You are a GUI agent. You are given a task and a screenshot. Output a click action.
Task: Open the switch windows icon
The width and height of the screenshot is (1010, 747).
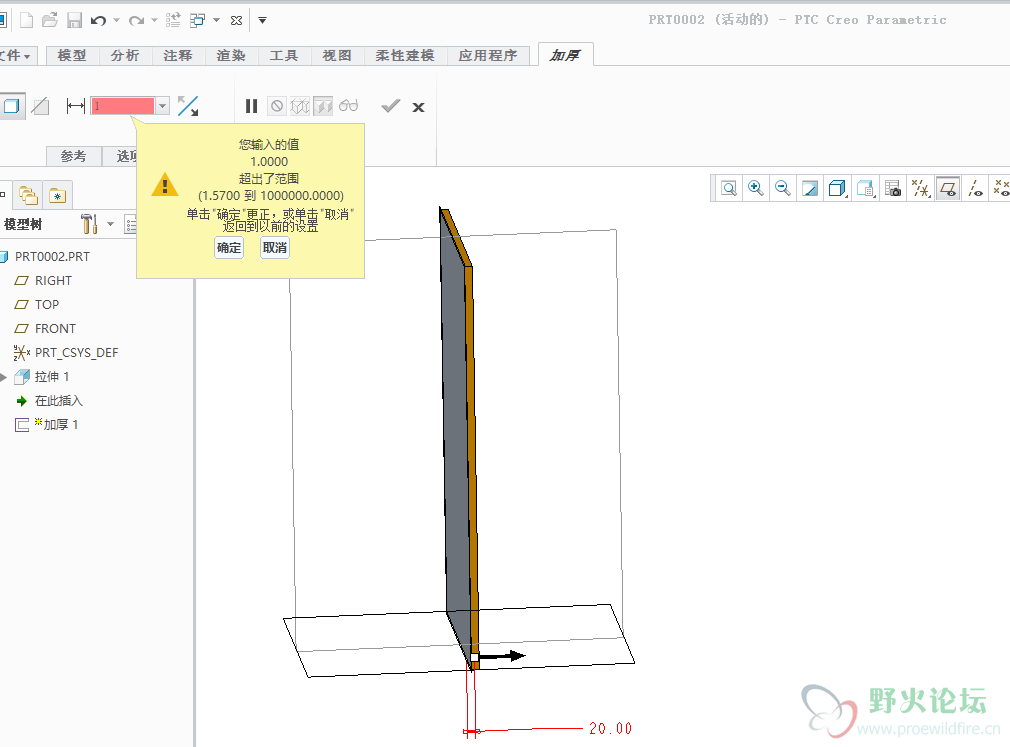pyautogui.click(x=197, y=21)
